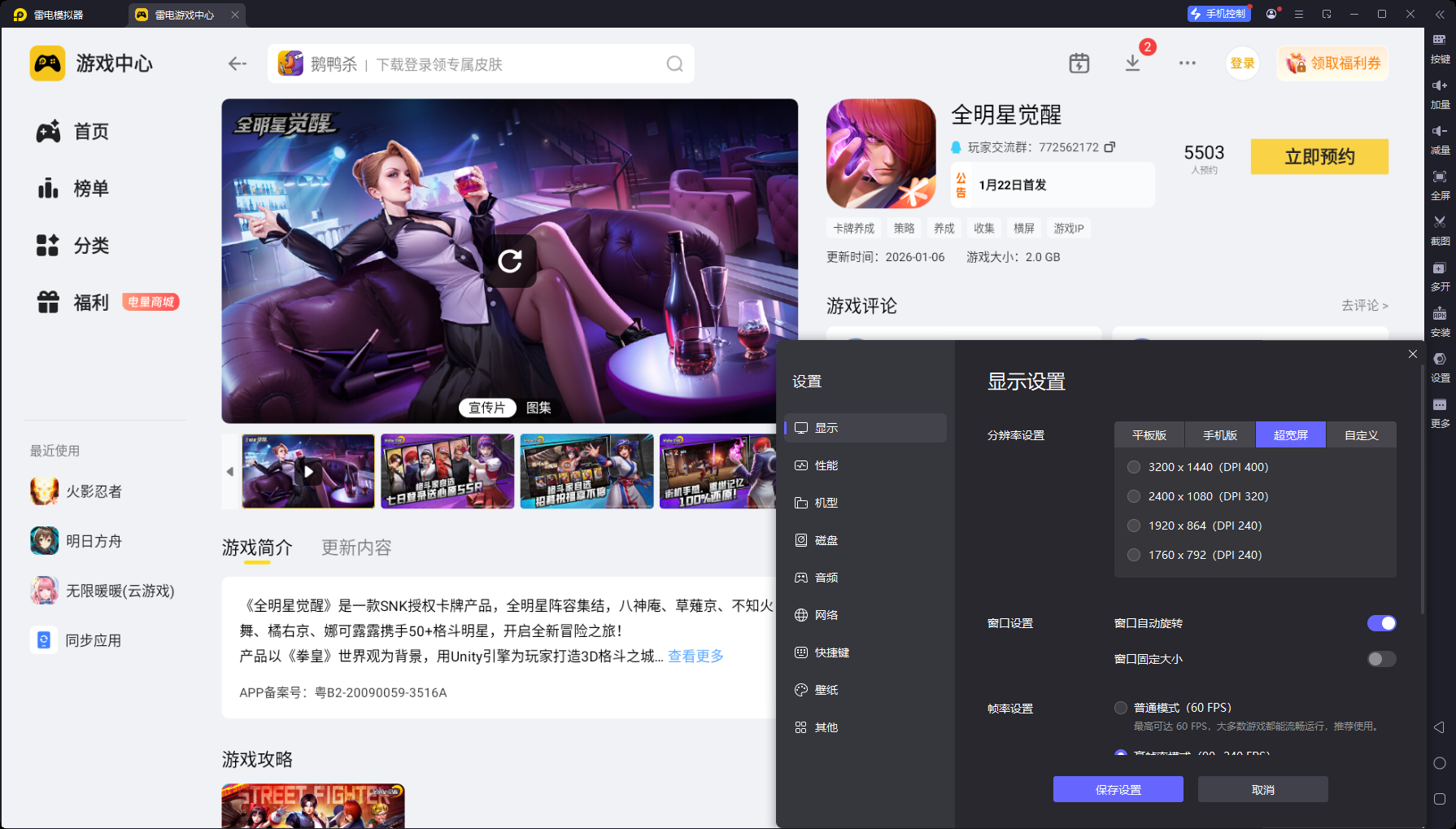The width and height of the screenshot is (1456, 829).
Task: Open the three-dot more options menu
Action: point(1188,63)
